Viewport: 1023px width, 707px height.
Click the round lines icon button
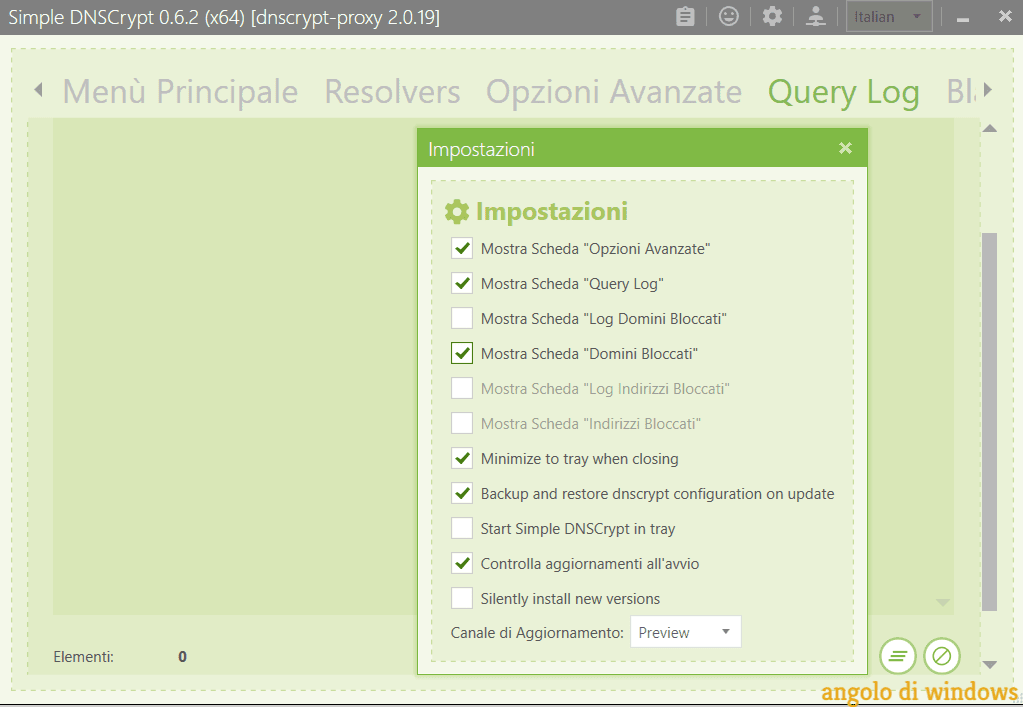pos(898,657)
